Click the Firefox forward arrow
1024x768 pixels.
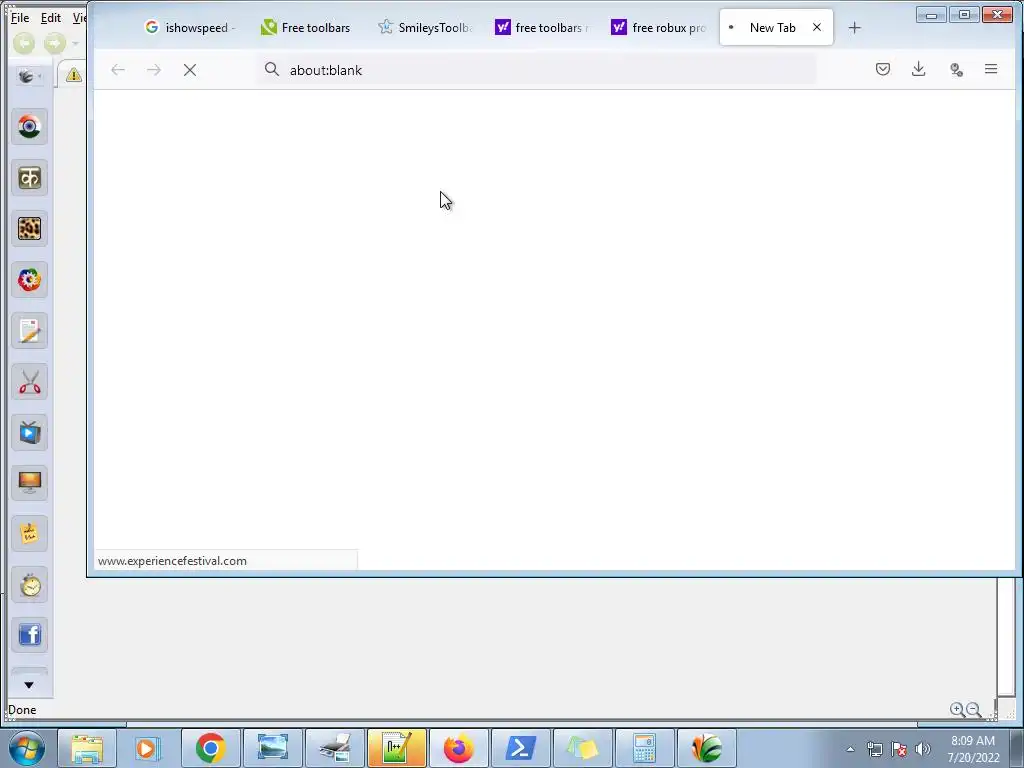coord(154,70)
